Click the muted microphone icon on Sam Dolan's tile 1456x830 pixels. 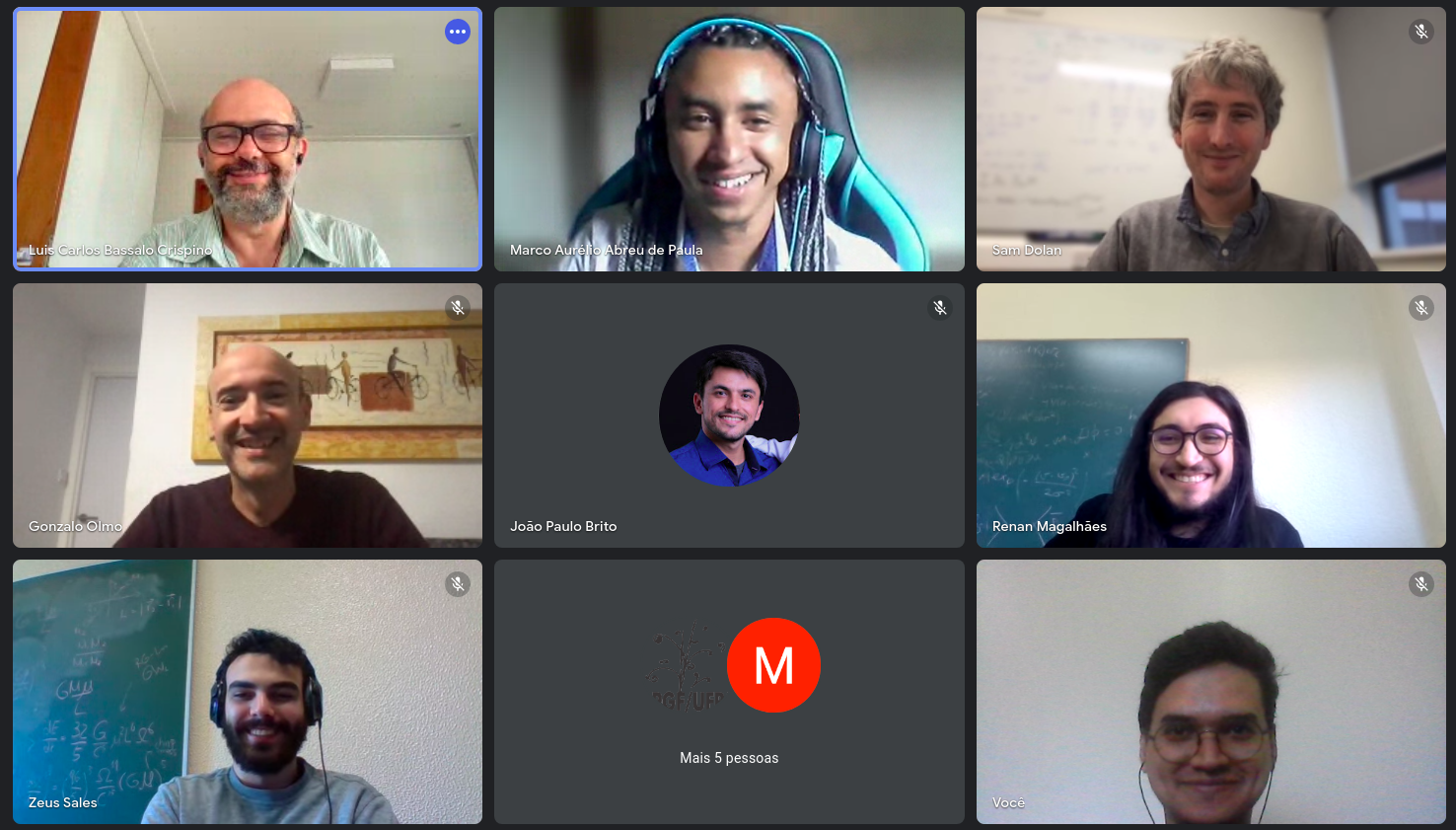[1421, 32]
